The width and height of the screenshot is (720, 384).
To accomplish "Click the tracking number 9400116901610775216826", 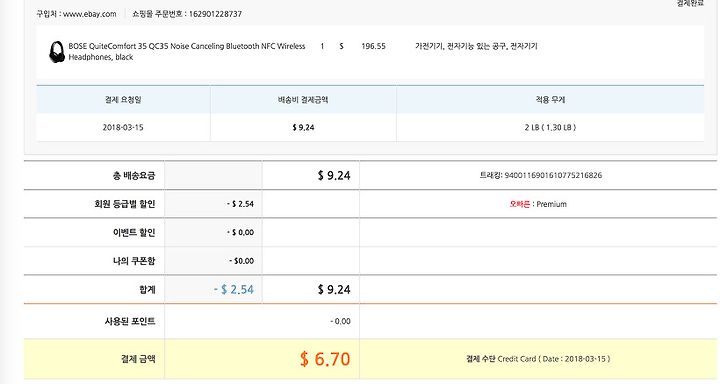I will [553, 175].
